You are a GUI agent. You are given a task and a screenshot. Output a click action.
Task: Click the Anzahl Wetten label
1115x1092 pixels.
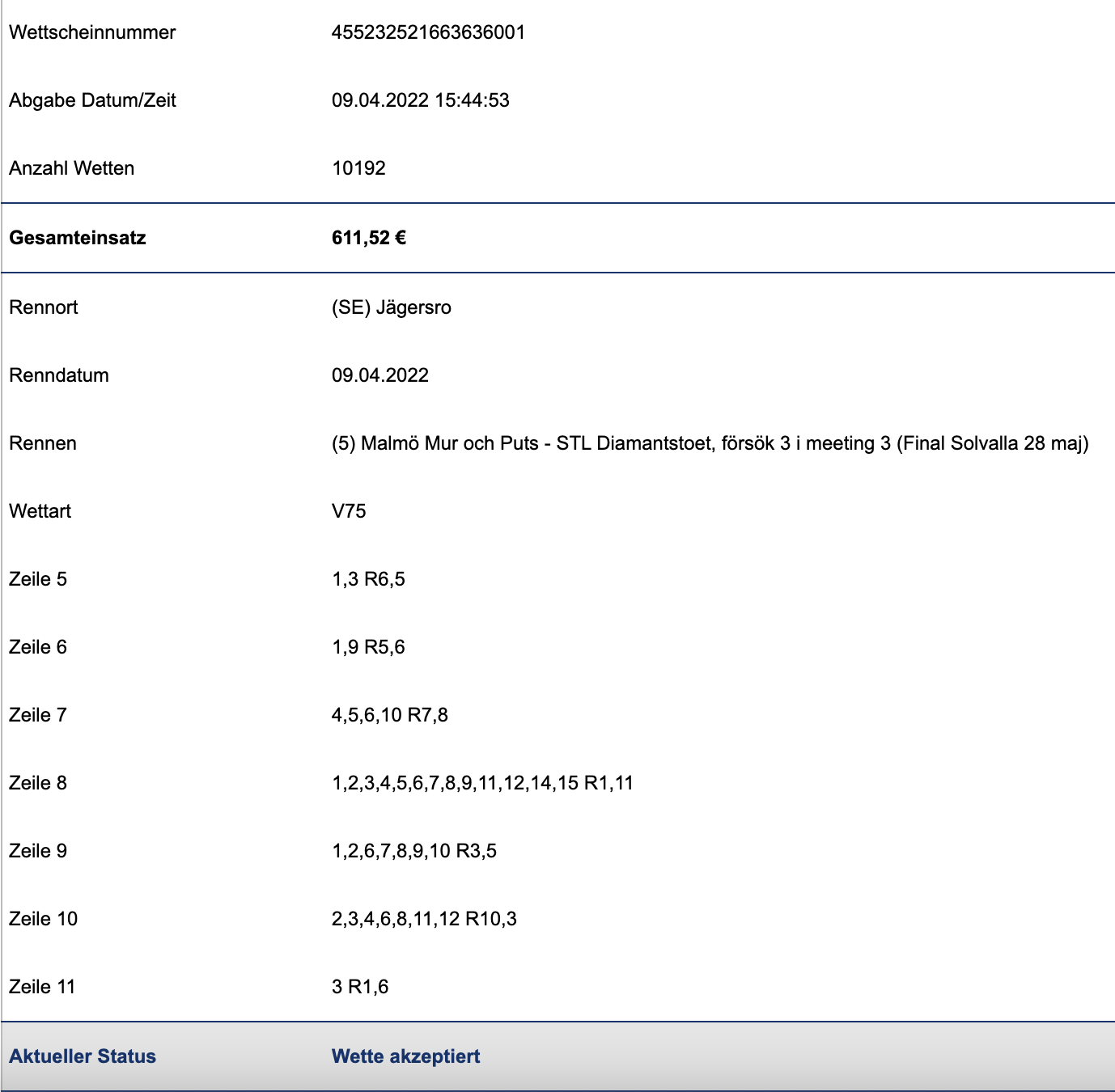coord(71,168)
